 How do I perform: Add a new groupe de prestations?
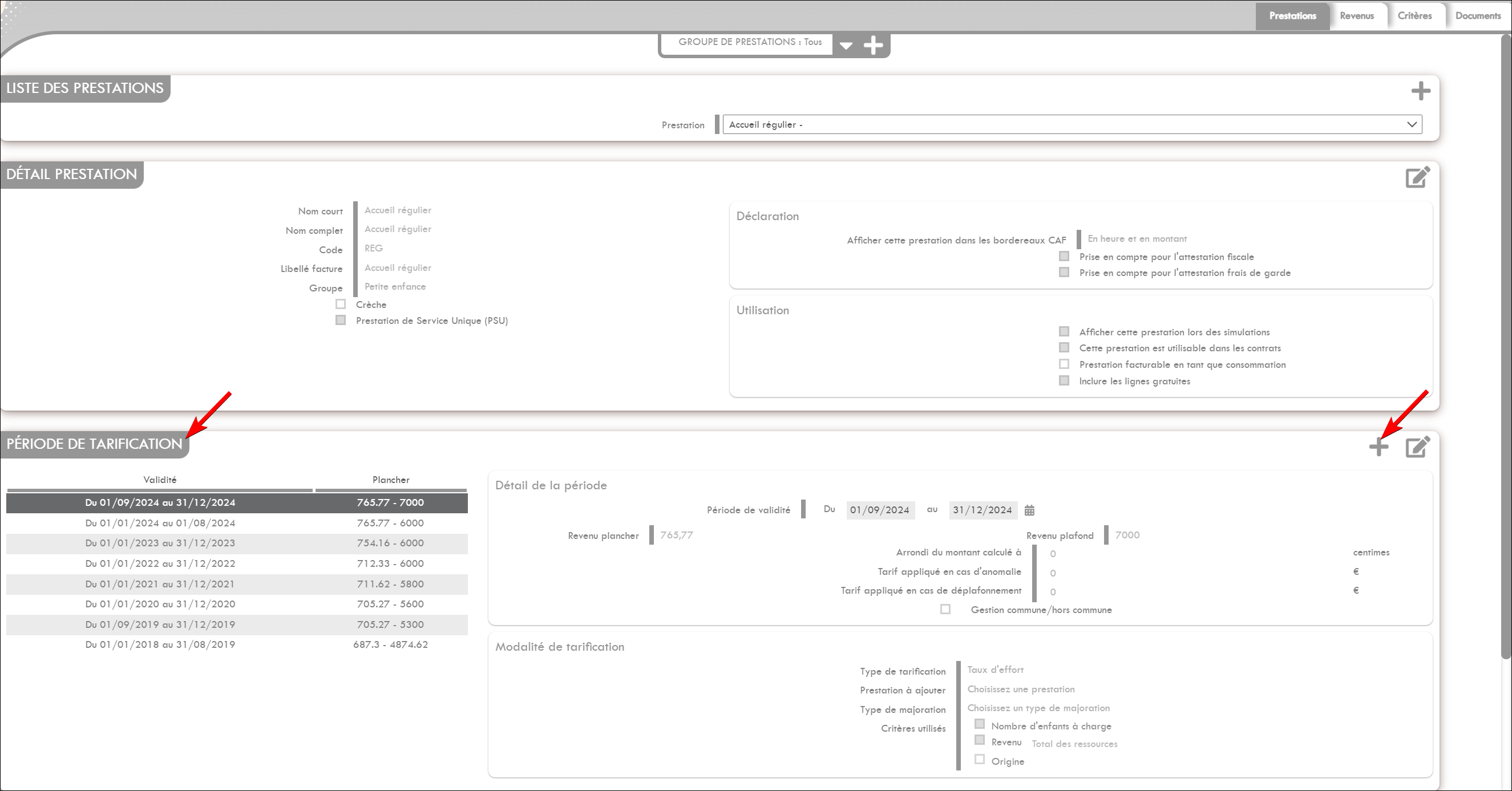(874, 44)
